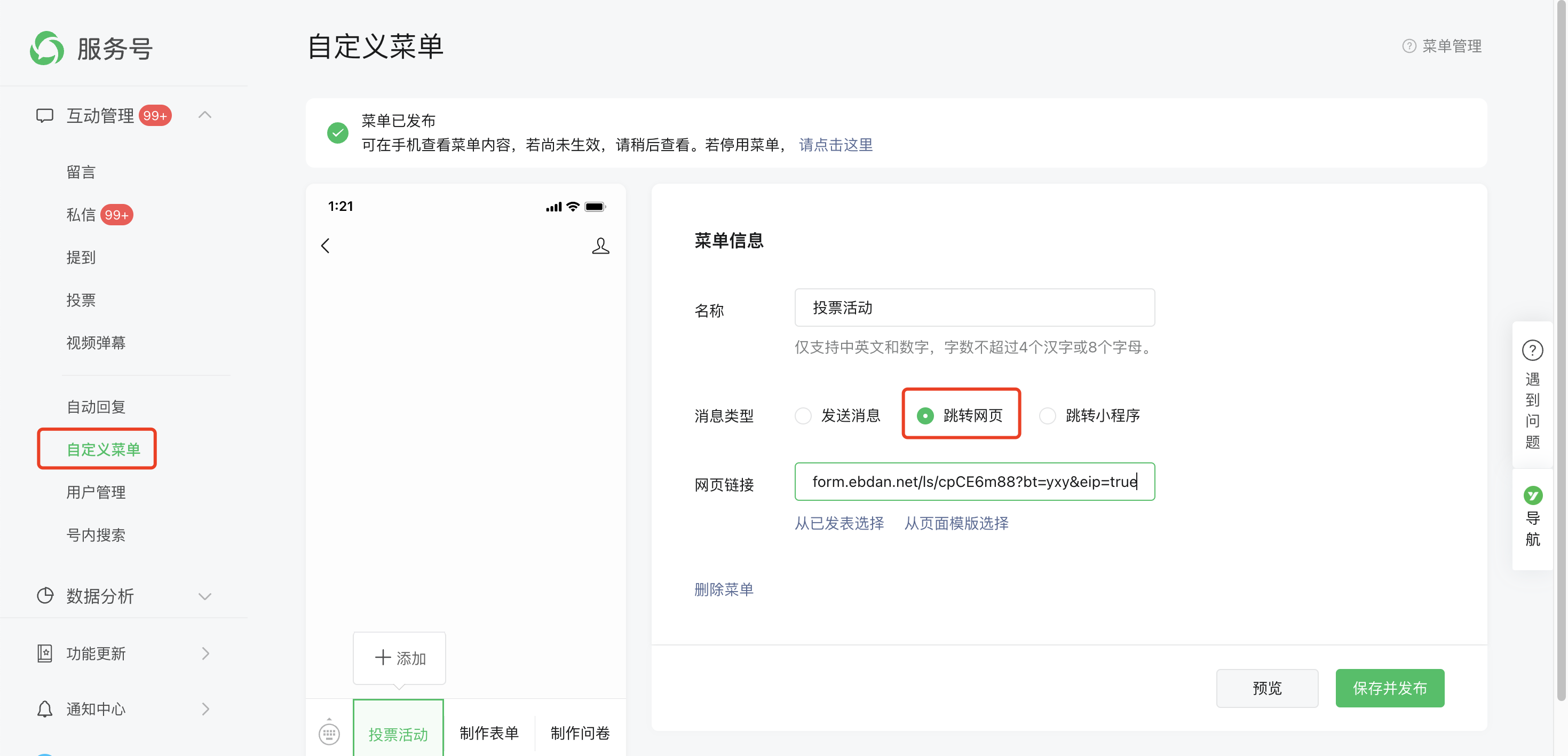Select the 发送消息 radio option
Viewport: 1568px width, 756px height.
coord(803,416)
